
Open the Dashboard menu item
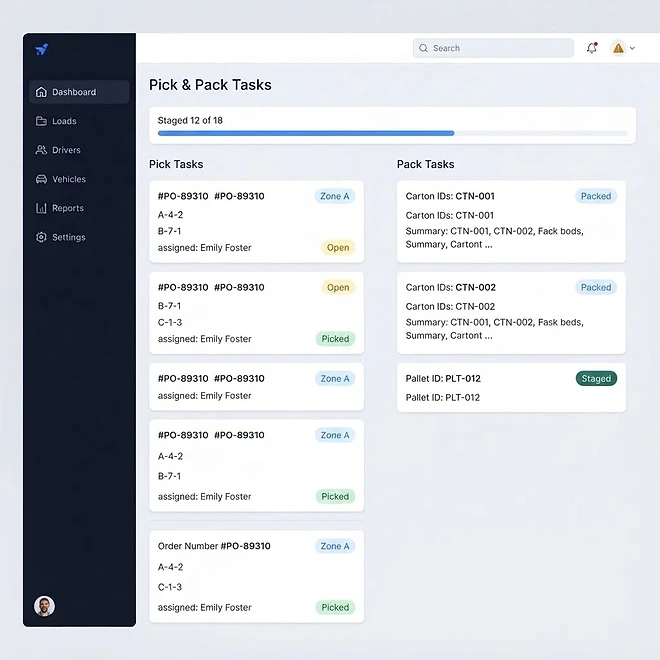click(79, 92)
